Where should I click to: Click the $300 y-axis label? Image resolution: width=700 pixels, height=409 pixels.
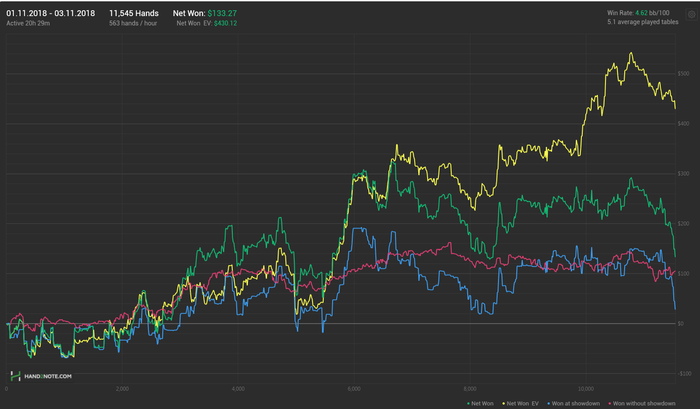click(683, 174)
